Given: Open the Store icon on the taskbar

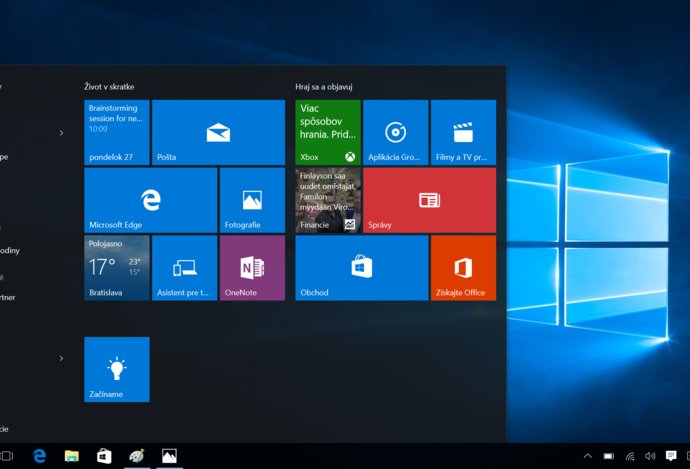Looking at the screenshot, I should point(104,456).
